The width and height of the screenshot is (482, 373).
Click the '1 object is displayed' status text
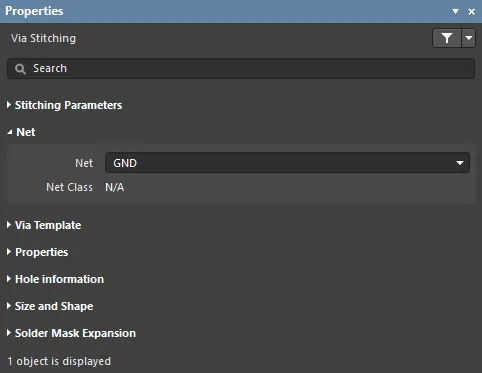coord(59,361)
